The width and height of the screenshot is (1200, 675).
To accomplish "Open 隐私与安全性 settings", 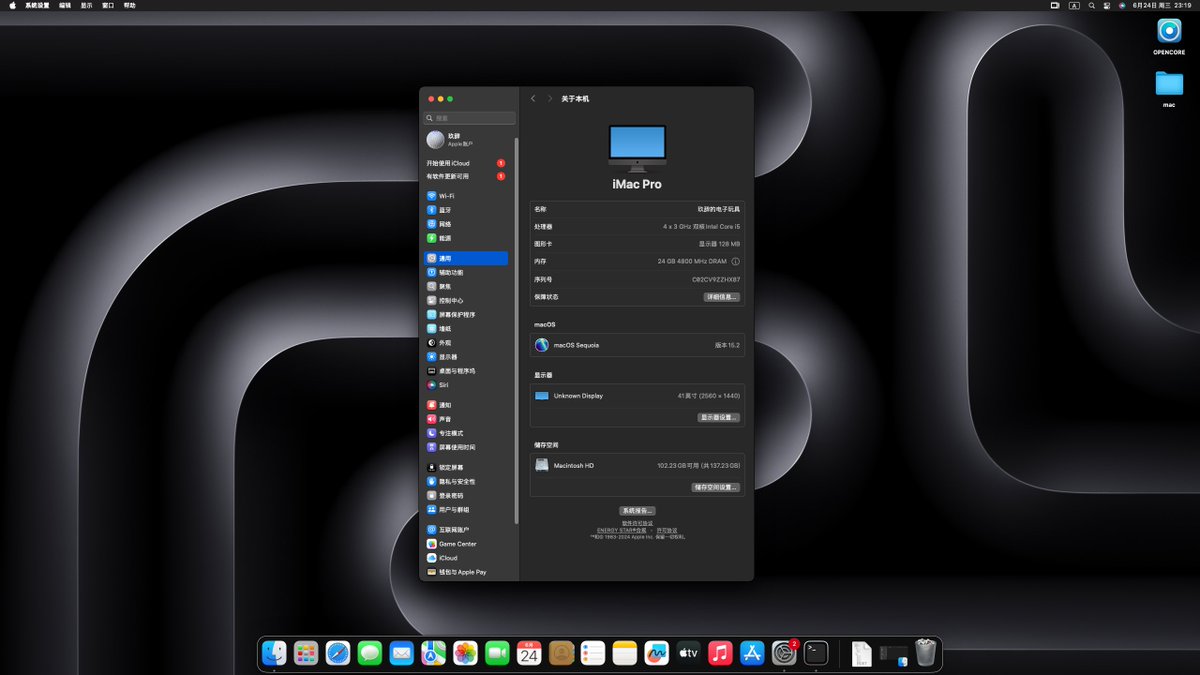I will pos(466,481).
